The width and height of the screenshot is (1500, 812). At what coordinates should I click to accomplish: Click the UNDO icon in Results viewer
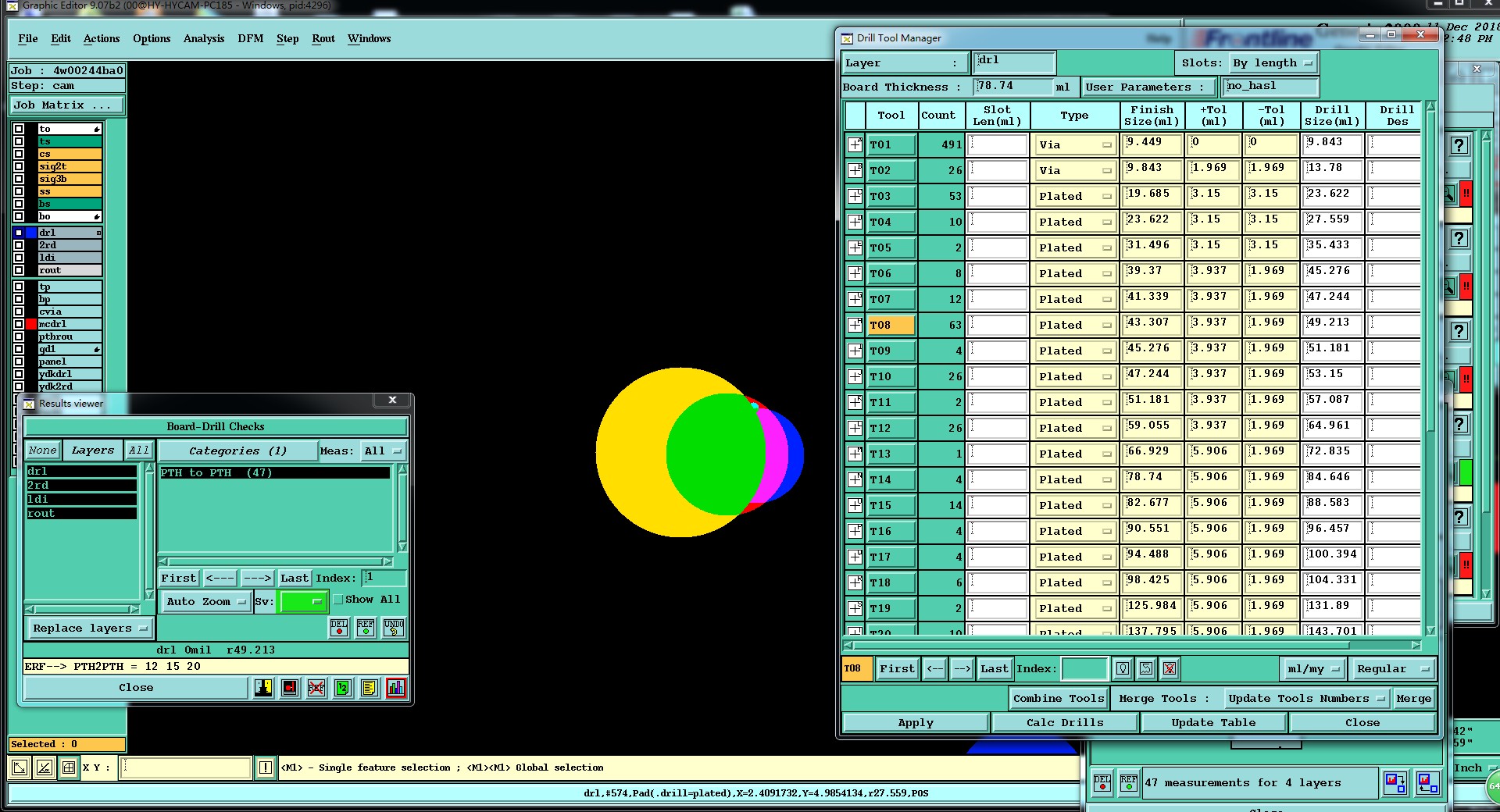pyautogui.click(x=394, y=628)
